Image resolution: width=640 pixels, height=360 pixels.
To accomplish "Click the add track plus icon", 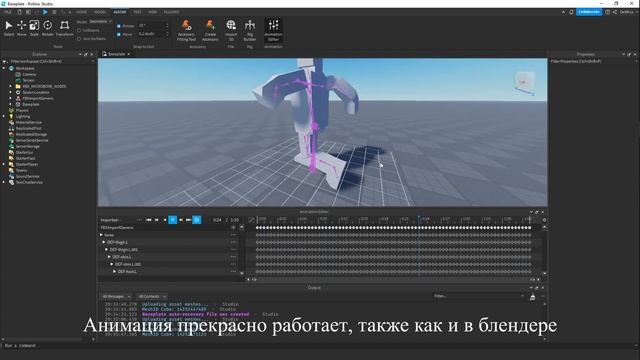I will (x=233, y=227).
